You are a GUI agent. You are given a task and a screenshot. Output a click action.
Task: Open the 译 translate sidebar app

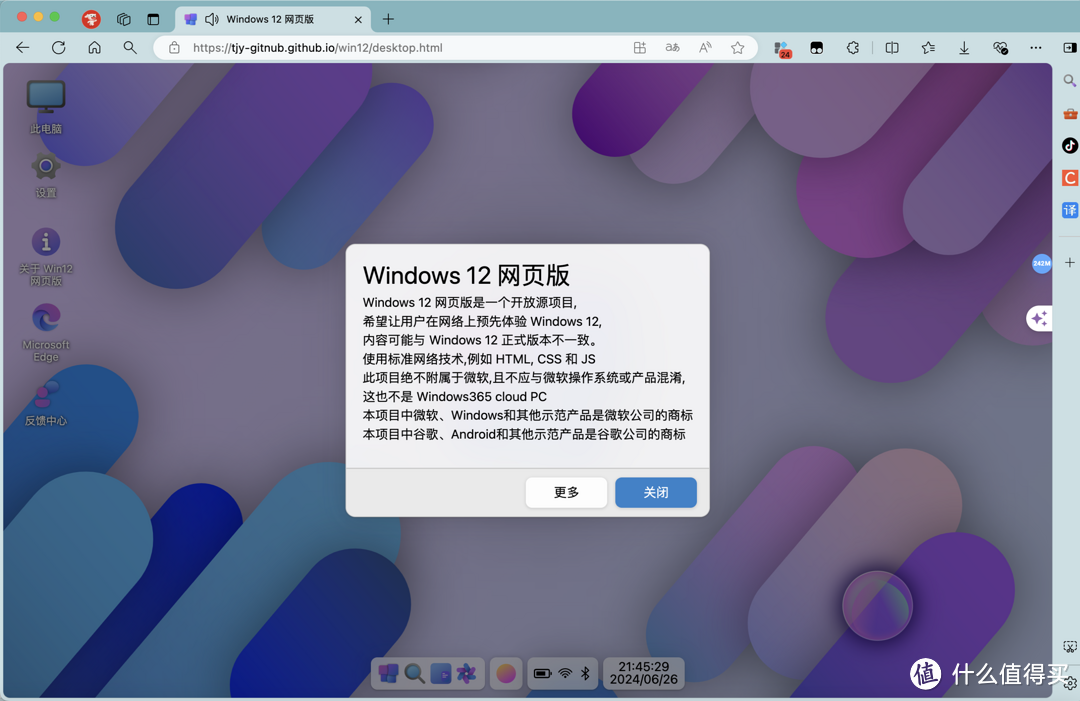tap(1070, 210)
